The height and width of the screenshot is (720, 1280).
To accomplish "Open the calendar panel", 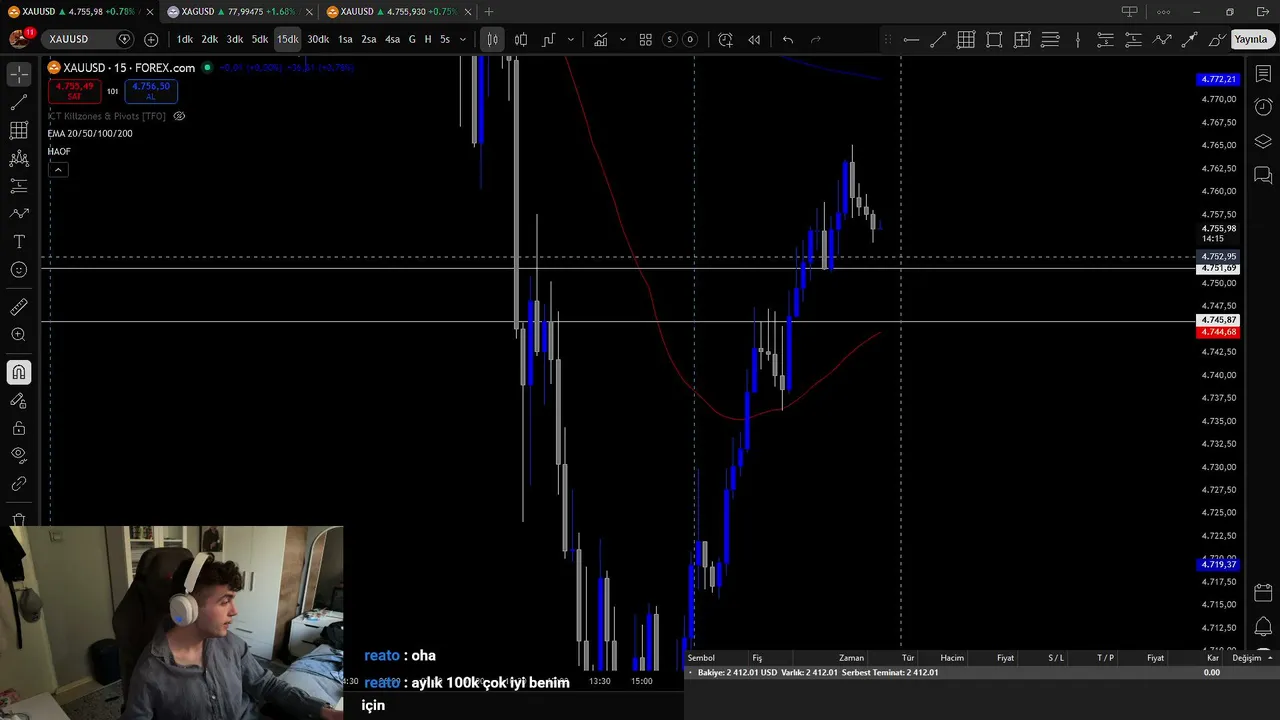I will (1263, 592).
